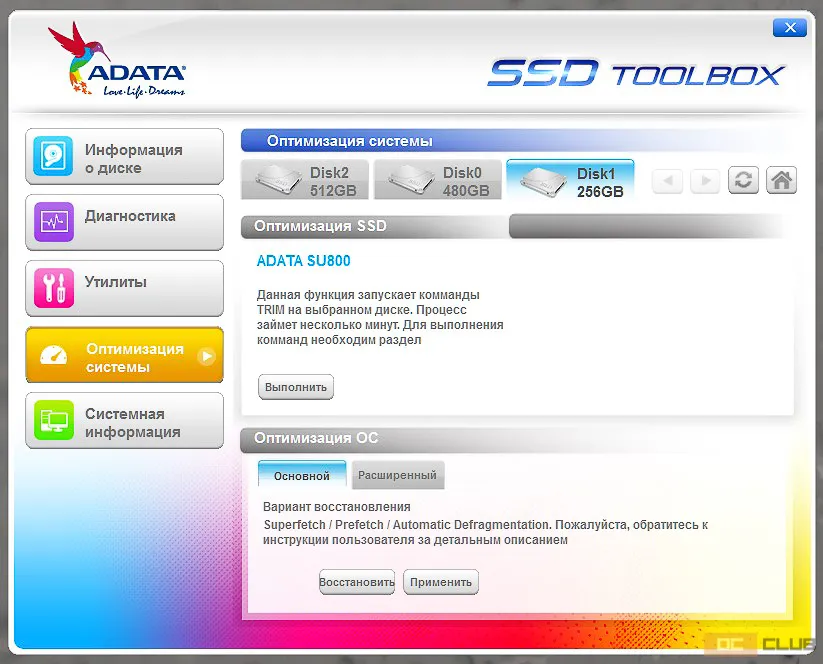Click the Восстановить button
Viewport: 823px width, 664px height.
click(357, 582)
